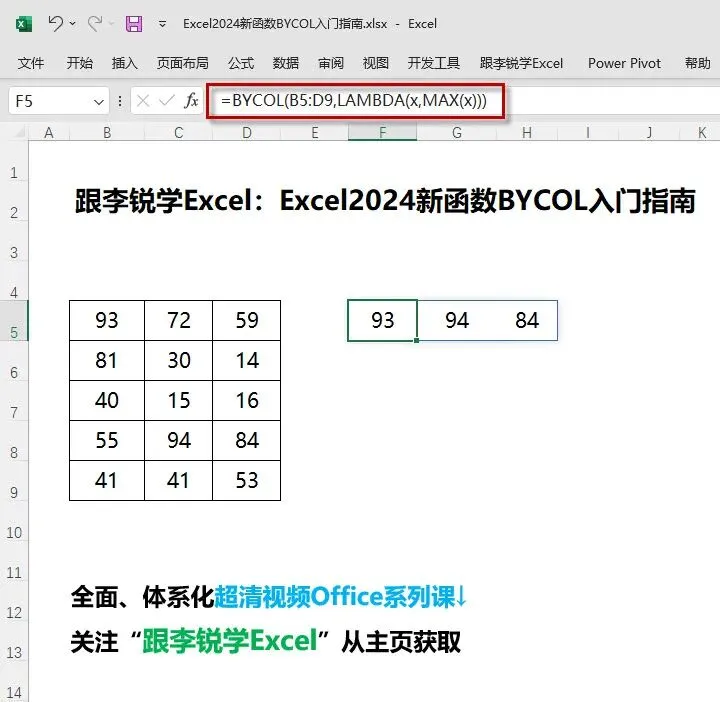Open the 跟李锐学Excel custom tab
Viewport: 720px width, 702px height.
[x=521, y=63]
